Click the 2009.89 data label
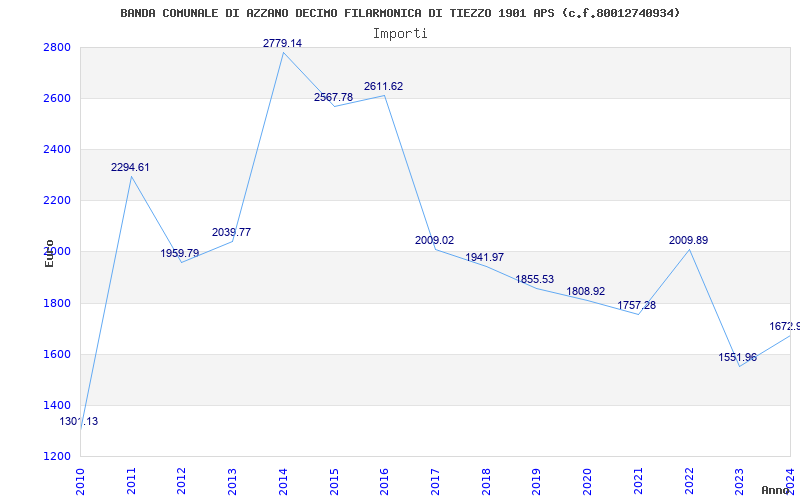The height and width of the screenshot is (500, 800). tap(688, 240)
